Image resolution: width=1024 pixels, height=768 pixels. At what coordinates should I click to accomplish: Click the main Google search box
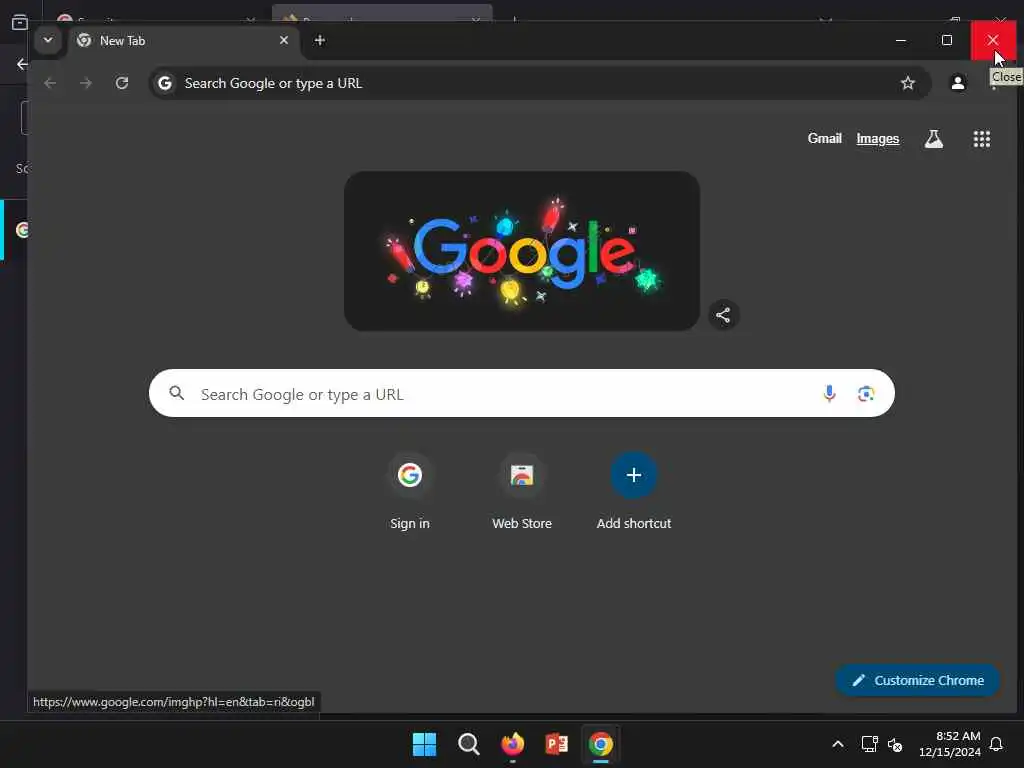click(x=522, y=394)
